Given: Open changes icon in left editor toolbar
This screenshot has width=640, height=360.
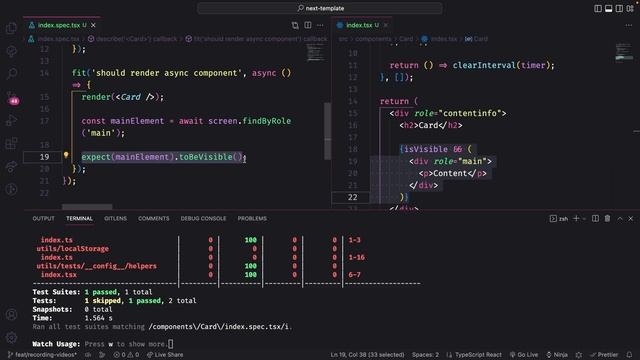Looking at the screenshot, I should (x=295, y=25).
